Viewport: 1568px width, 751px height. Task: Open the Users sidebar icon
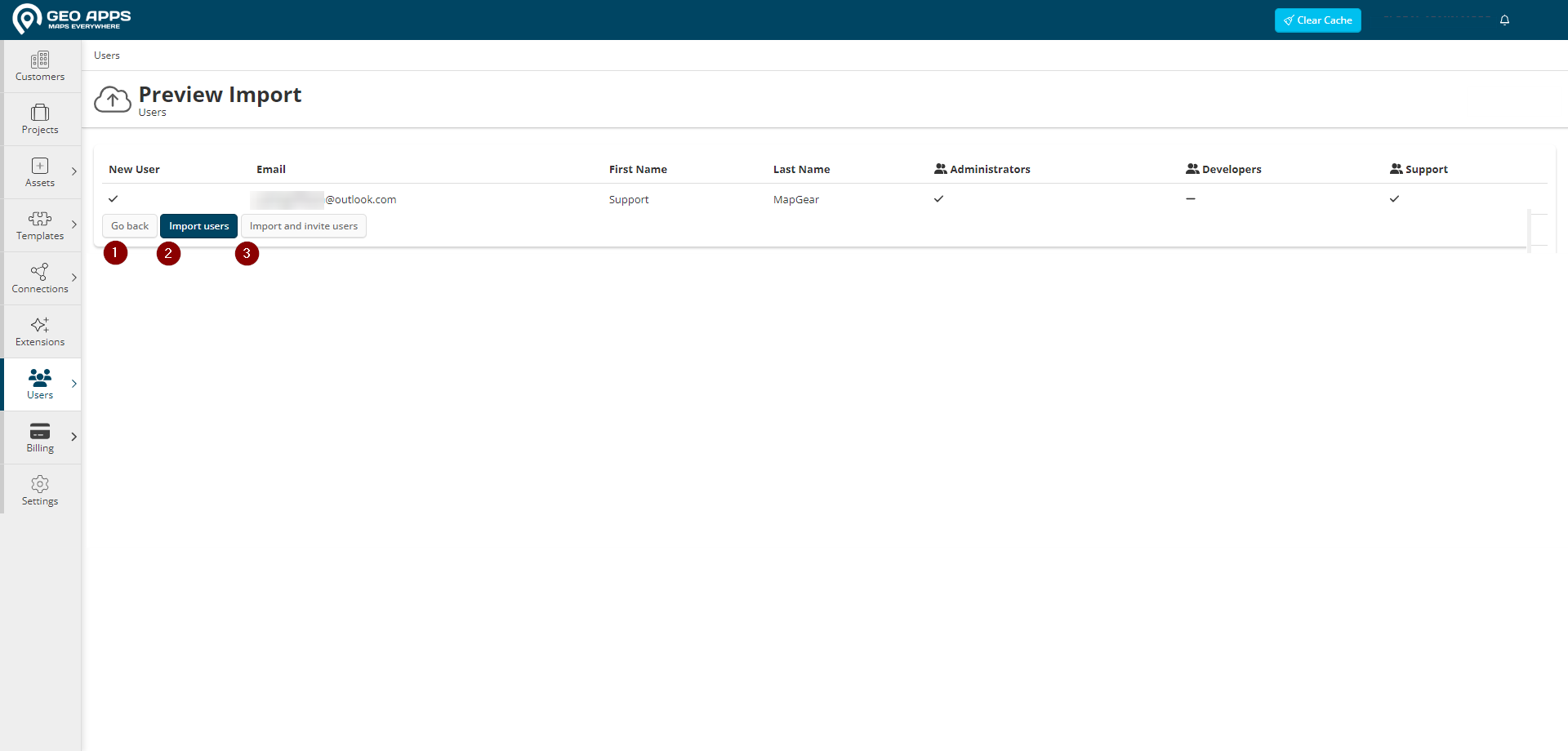pos(40,377)
